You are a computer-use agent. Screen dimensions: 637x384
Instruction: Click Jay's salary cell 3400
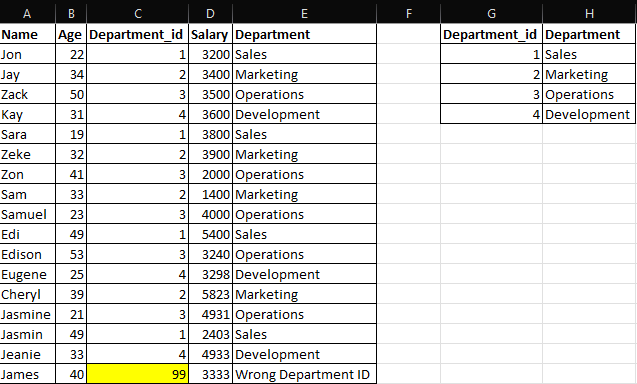(210, 74)
